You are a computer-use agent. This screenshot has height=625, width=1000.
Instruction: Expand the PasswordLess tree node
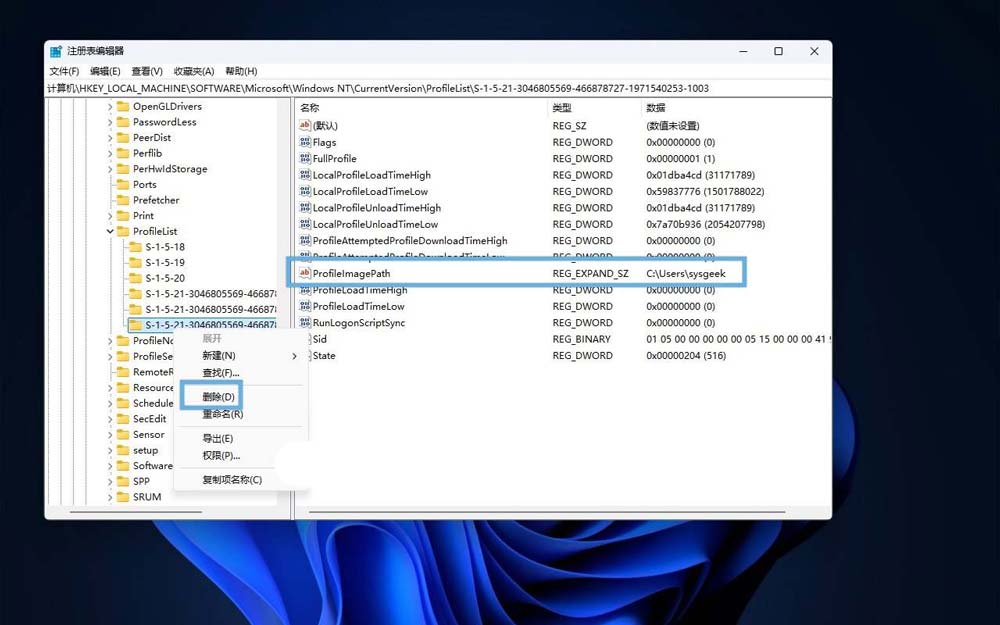(x=110, y=122)
